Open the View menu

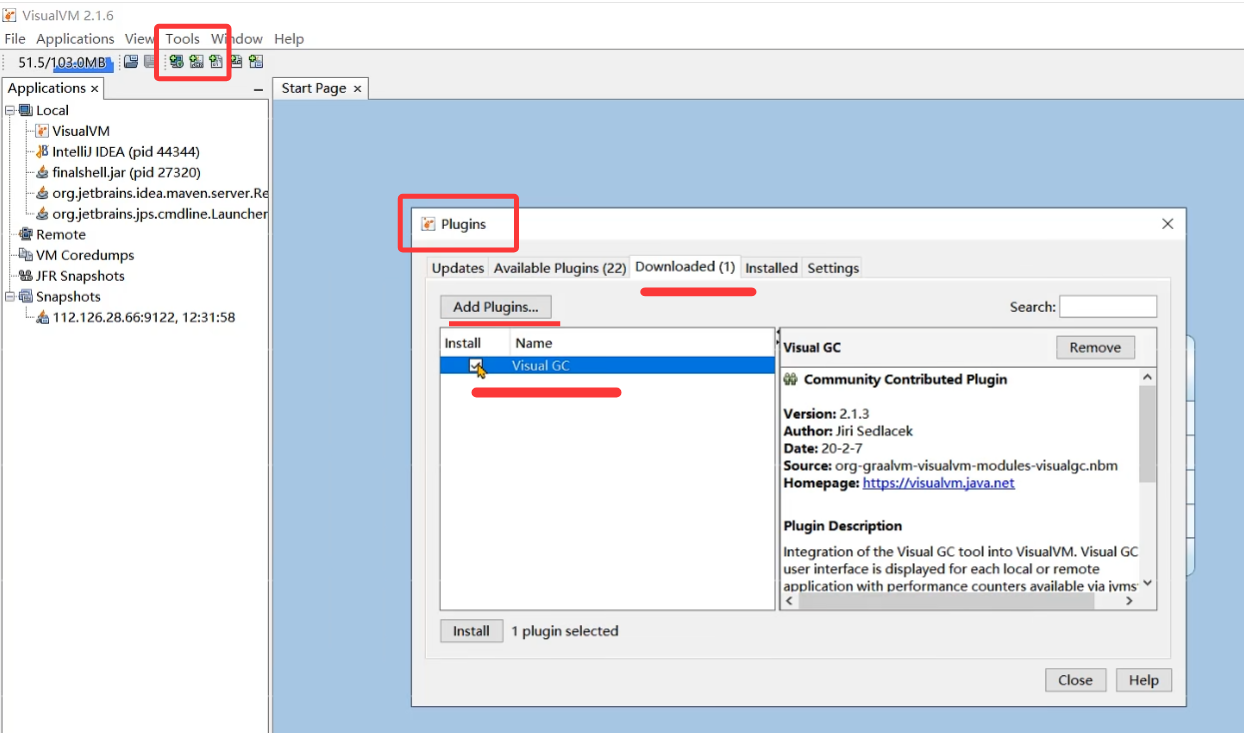(x=140, y=39)
